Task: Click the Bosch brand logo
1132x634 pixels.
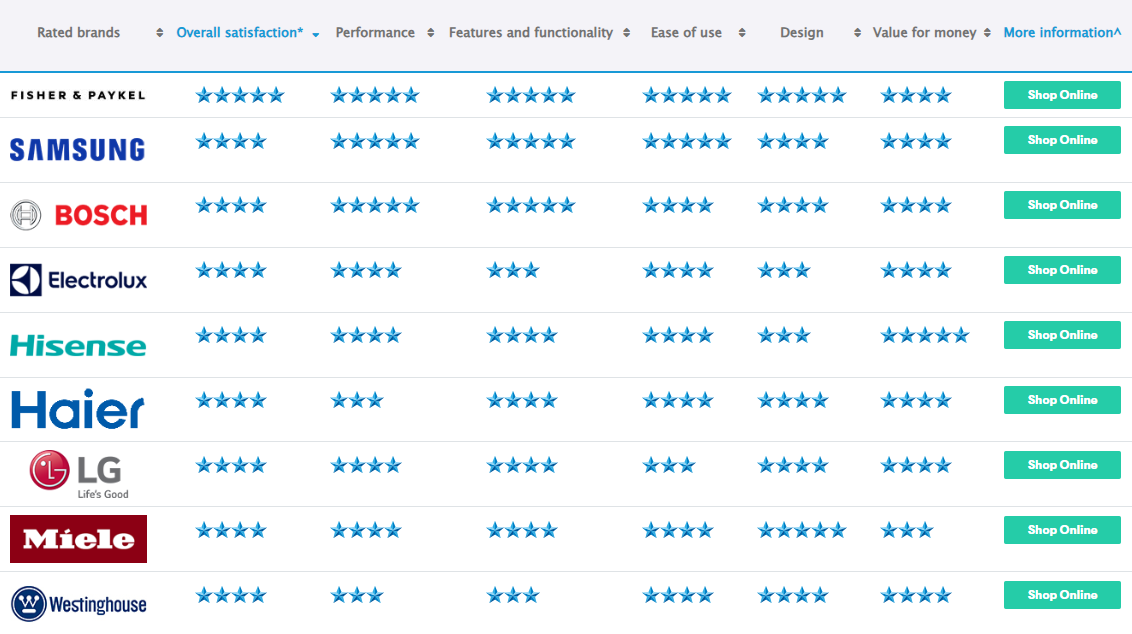Action: coord(79,215)
